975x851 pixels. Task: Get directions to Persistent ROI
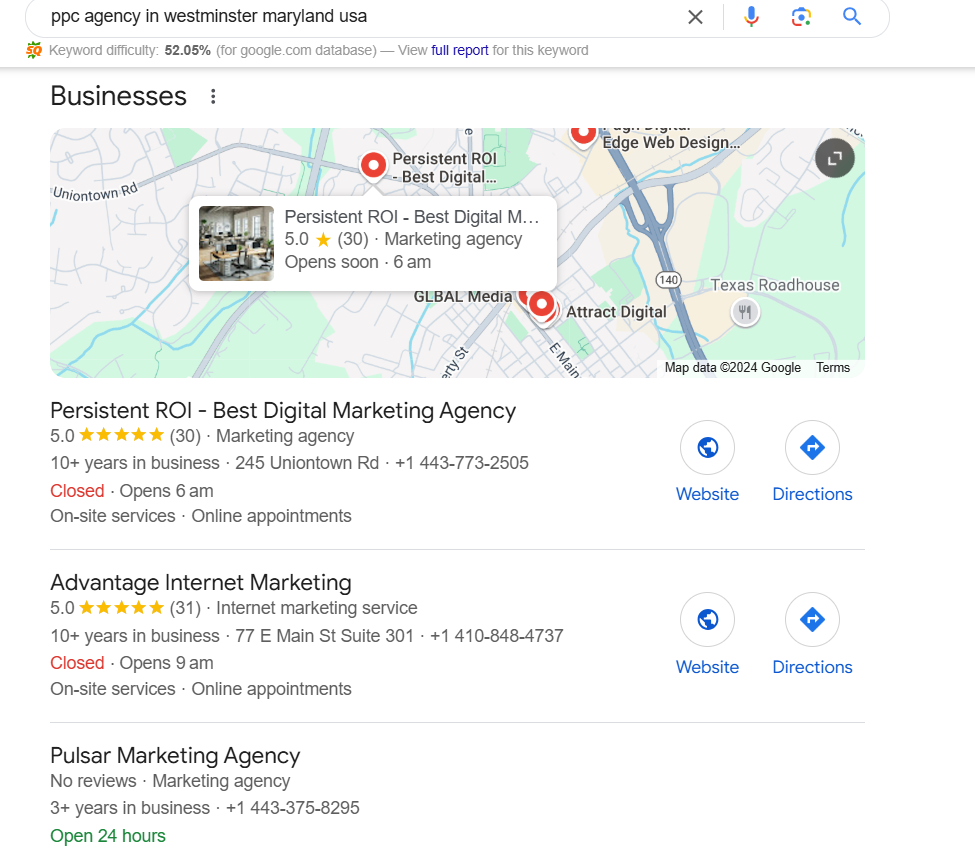812,447
